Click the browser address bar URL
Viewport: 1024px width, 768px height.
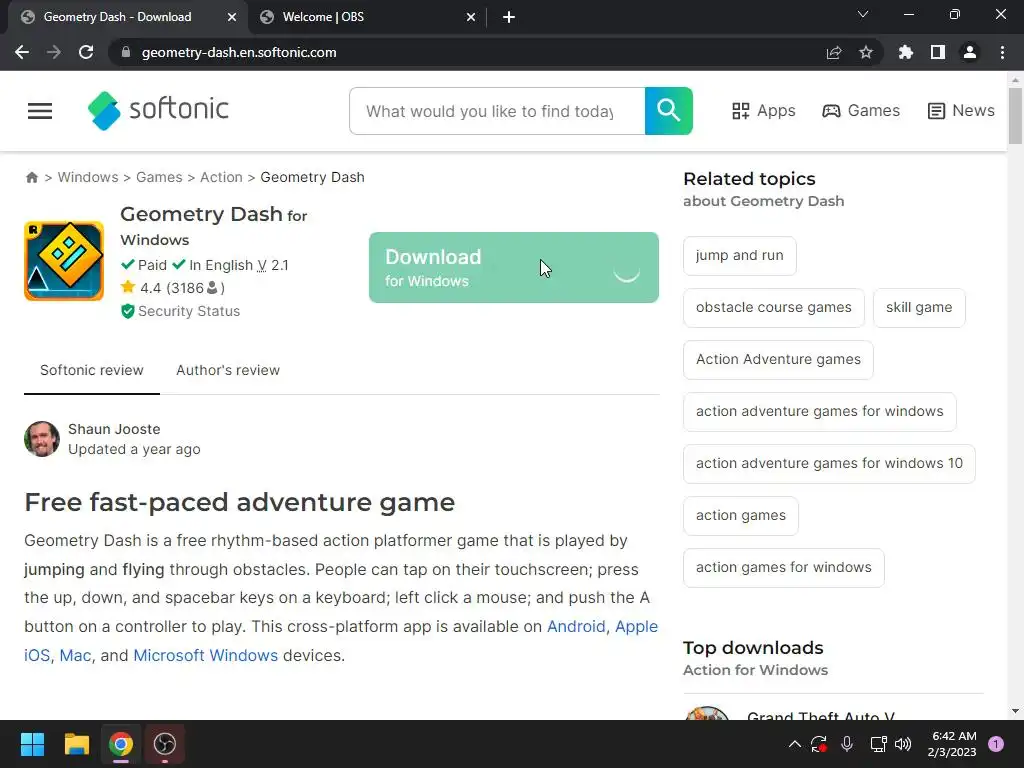point(239,52)
